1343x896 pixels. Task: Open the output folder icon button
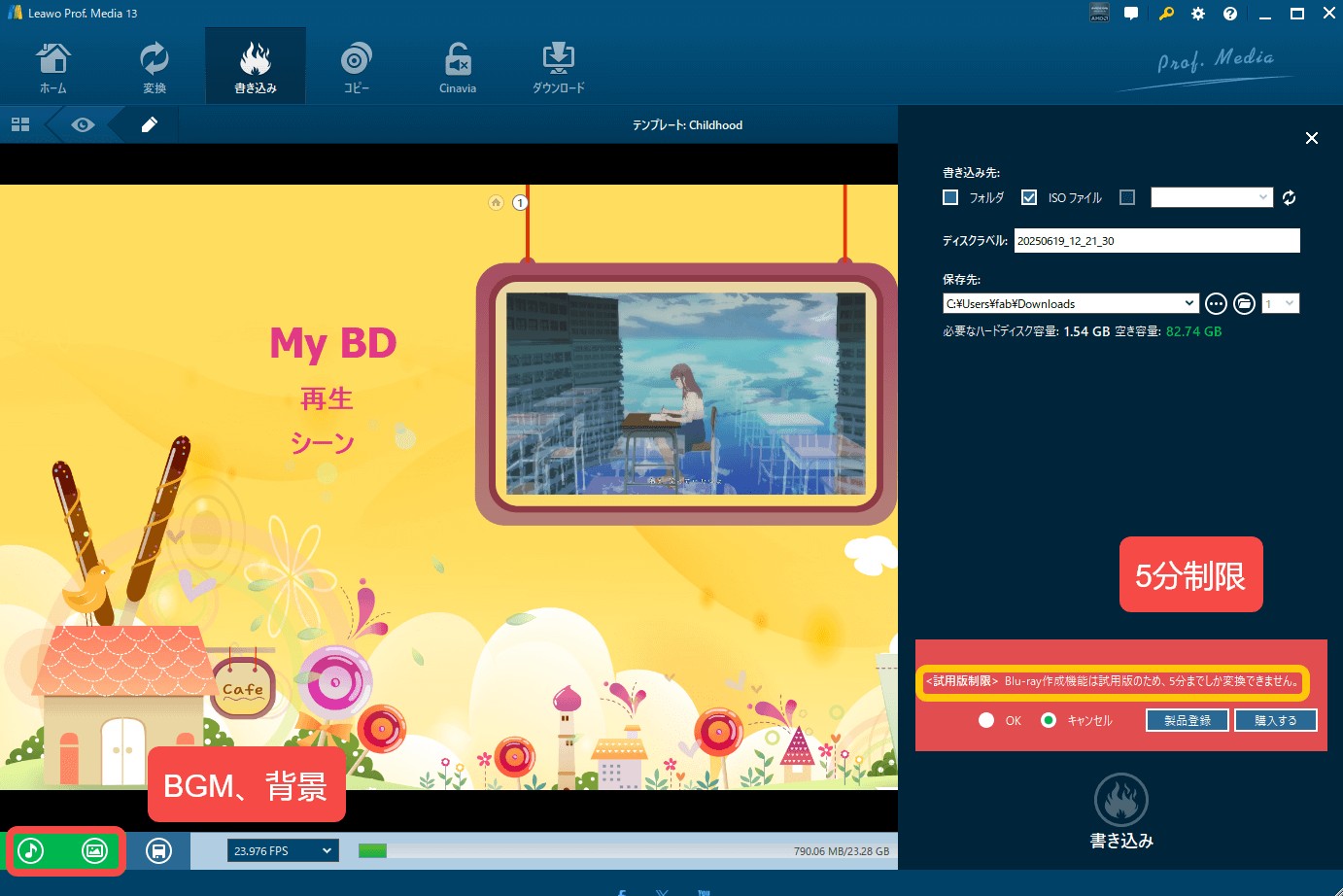click(x=1244, y=304)
